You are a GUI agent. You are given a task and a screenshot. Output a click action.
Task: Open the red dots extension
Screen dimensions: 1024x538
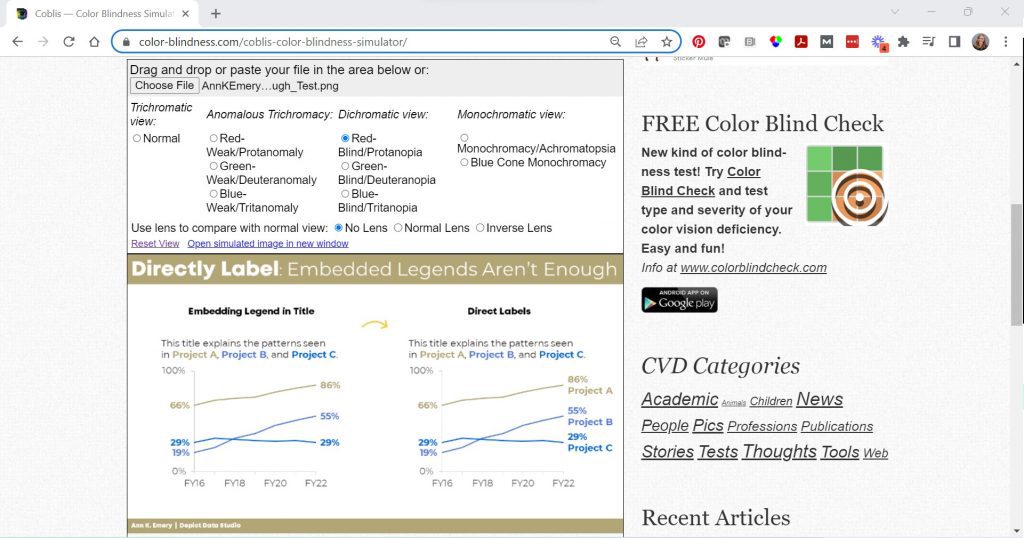(x=852, y=42)
